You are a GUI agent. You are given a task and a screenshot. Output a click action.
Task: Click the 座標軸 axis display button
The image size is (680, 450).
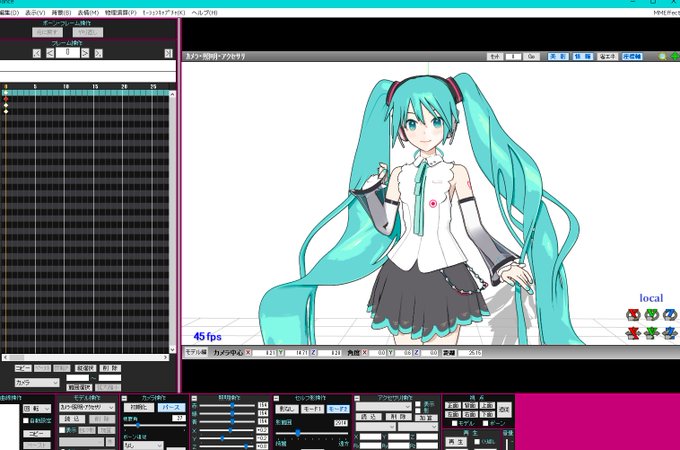tap(632, 57)
